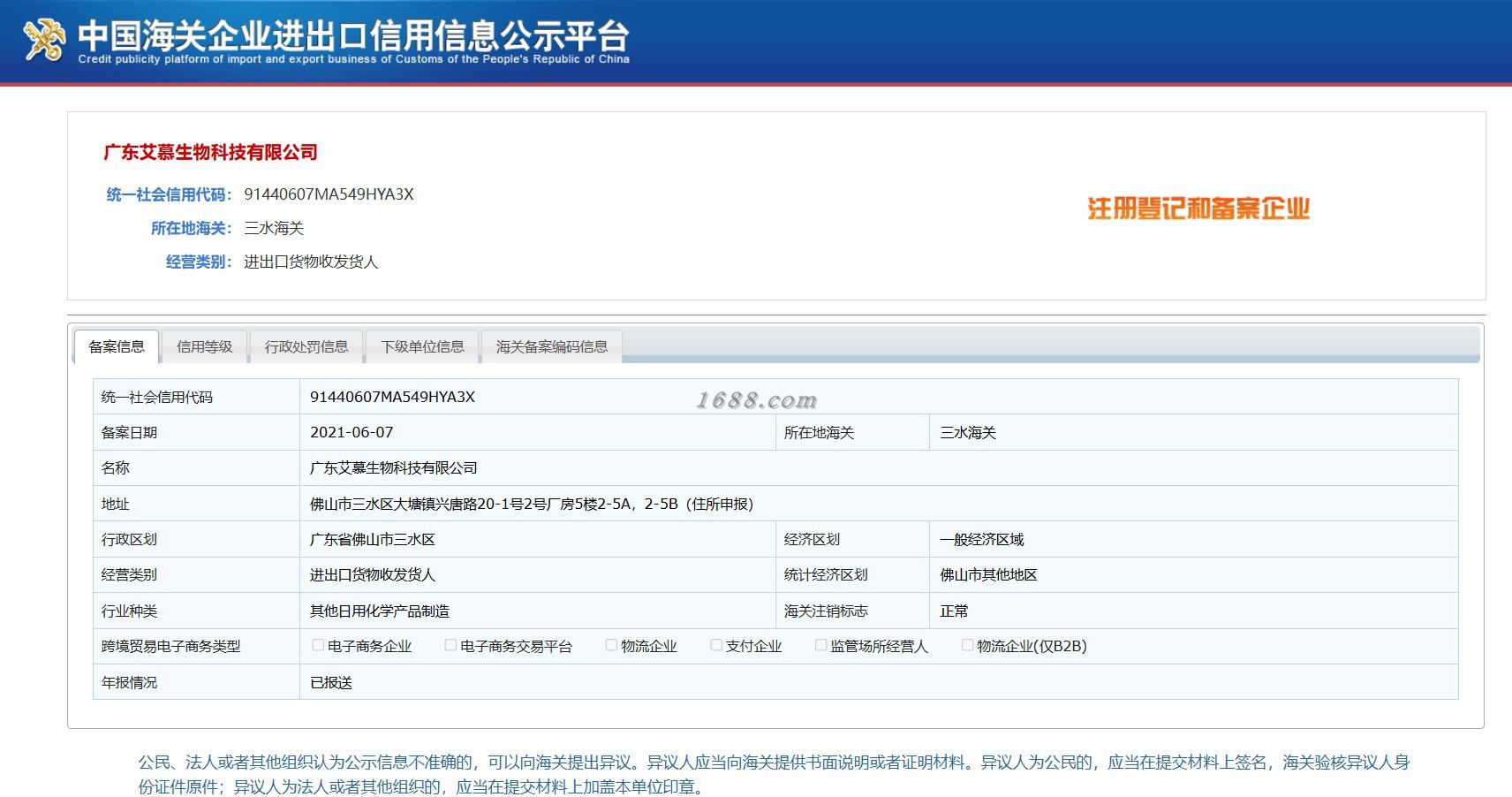
Task: Open the 备案信息 tab
Action: tap(117, 346)
